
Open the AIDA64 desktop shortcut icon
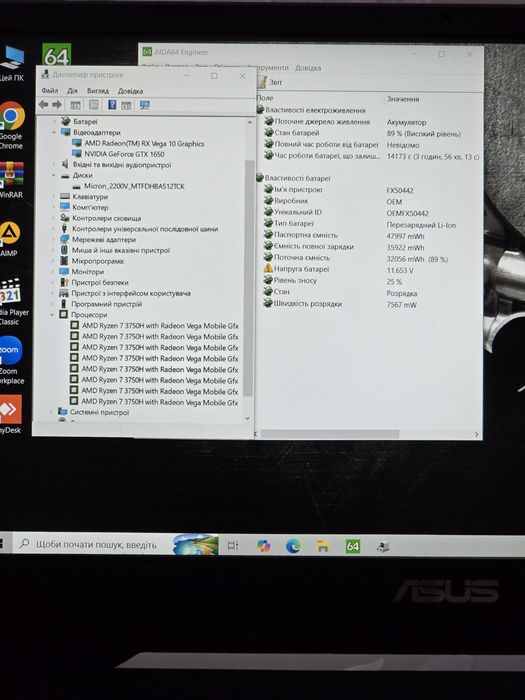point(57,55)
